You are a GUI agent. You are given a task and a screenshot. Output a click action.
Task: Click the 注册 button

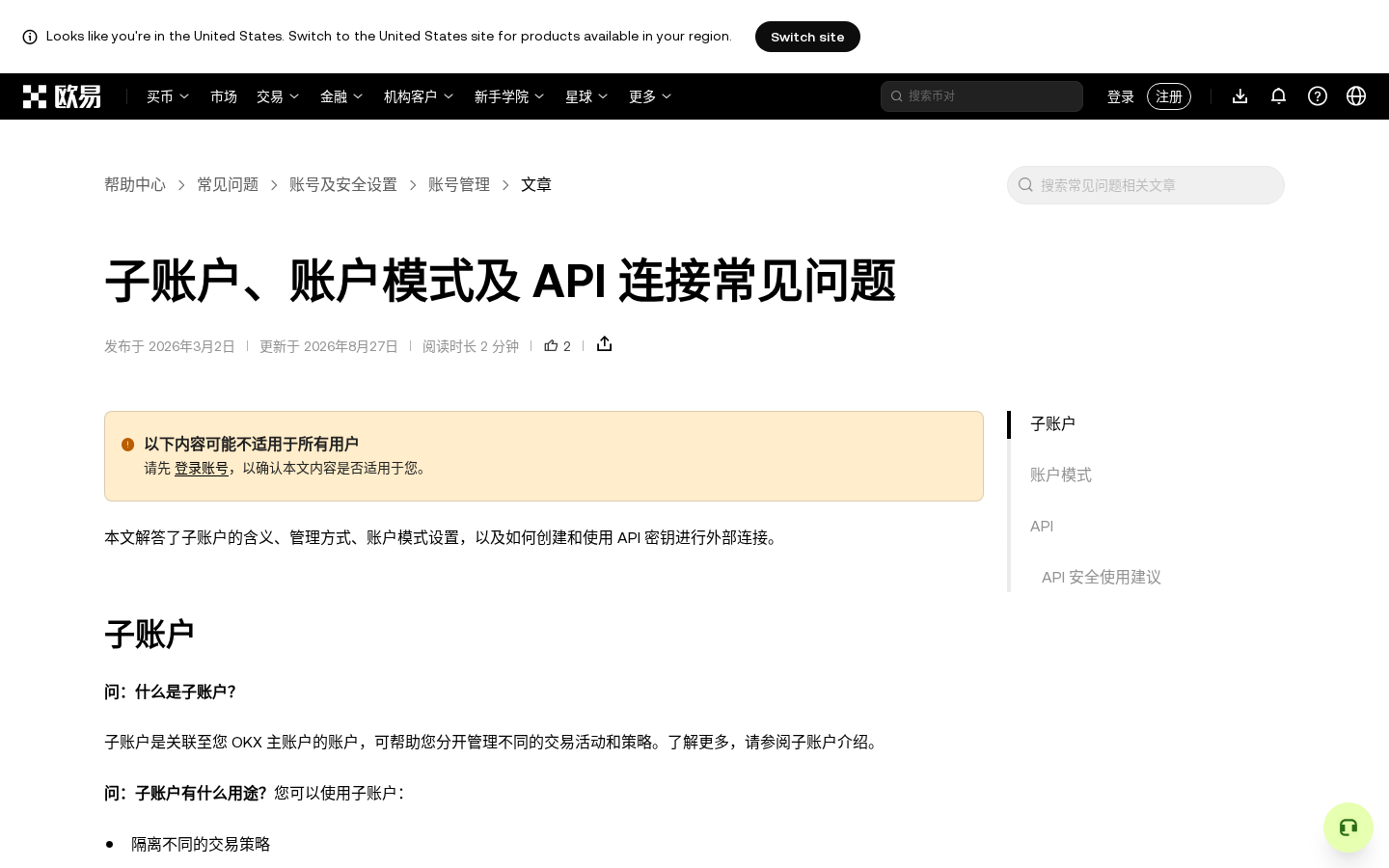point(1169,96)
